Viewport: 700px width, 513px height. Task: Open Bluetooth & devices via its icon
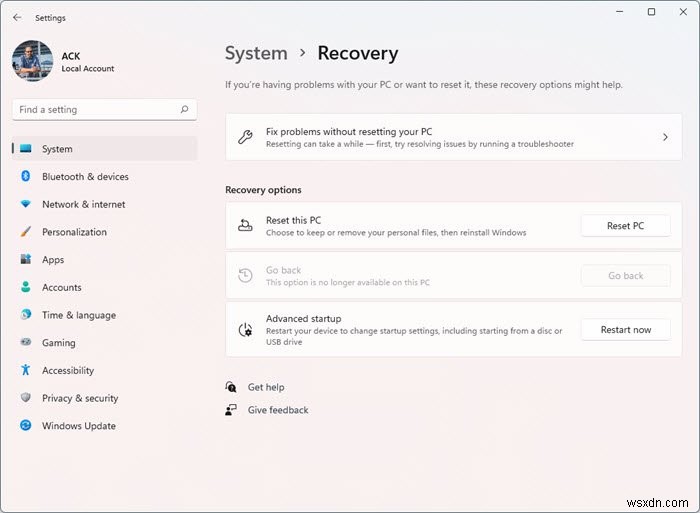(x=26, y=176)
